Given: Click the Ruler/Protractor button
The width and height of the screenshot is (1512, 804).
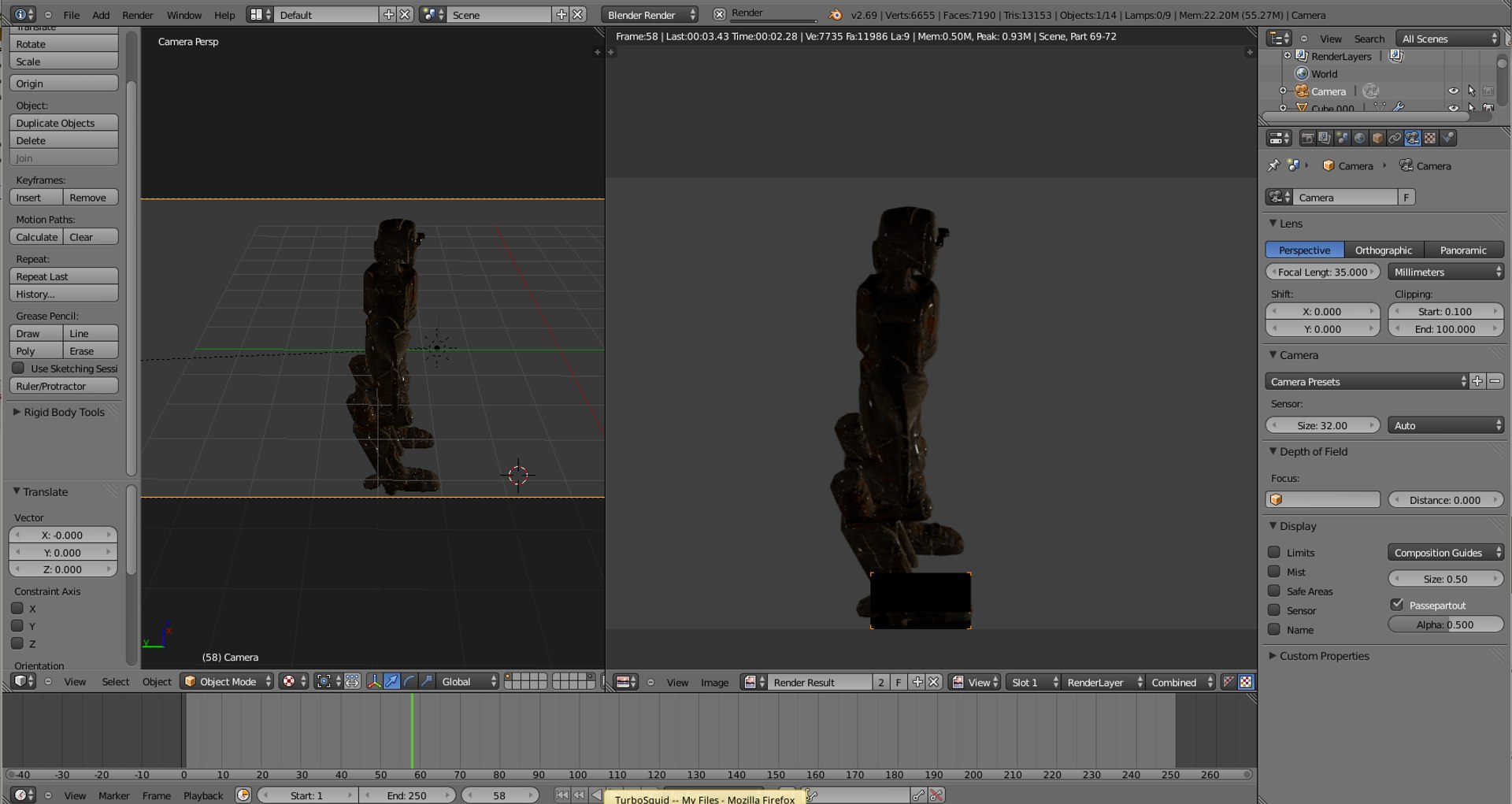Looking at the screenshot, I should point(64,386).
